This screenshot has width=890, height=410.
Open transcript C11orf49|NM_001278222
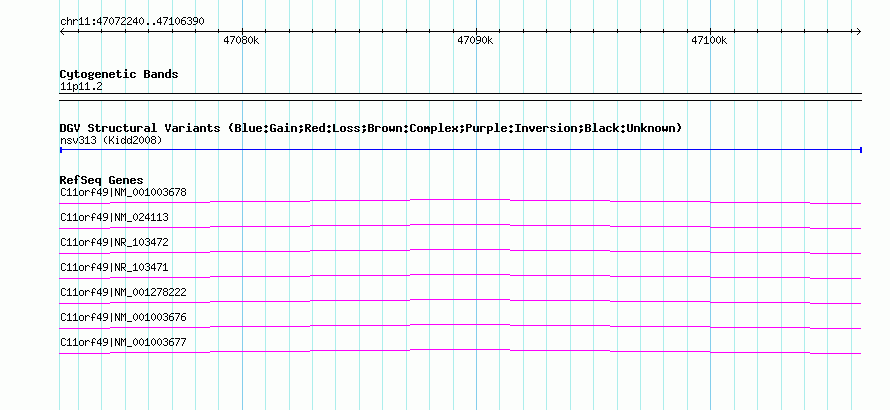pyautogui.click(x=123, y=292)
